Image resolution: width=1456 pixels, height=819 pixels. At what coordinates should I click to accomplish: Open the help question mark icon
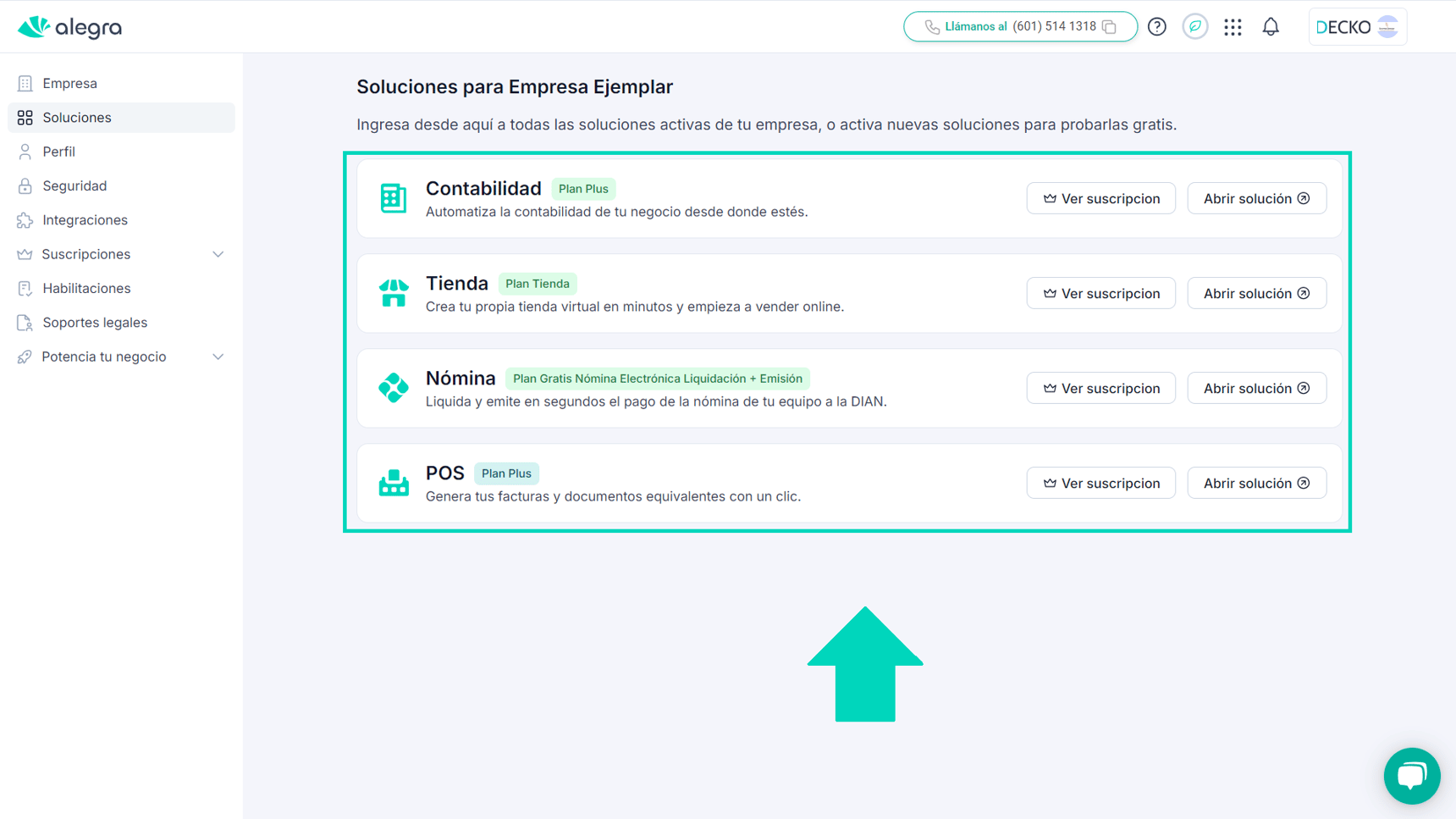[1156, 26]
